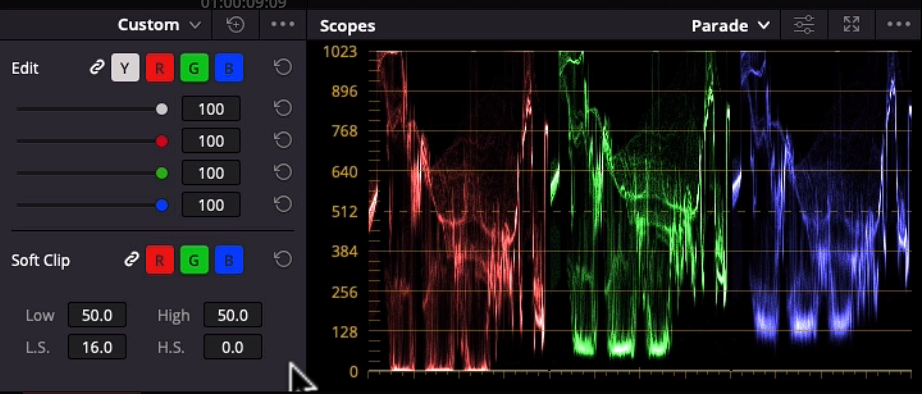Toggle the red Edit channel button
The width and height of the screenshot is (922, 394).
click(160, 68)
